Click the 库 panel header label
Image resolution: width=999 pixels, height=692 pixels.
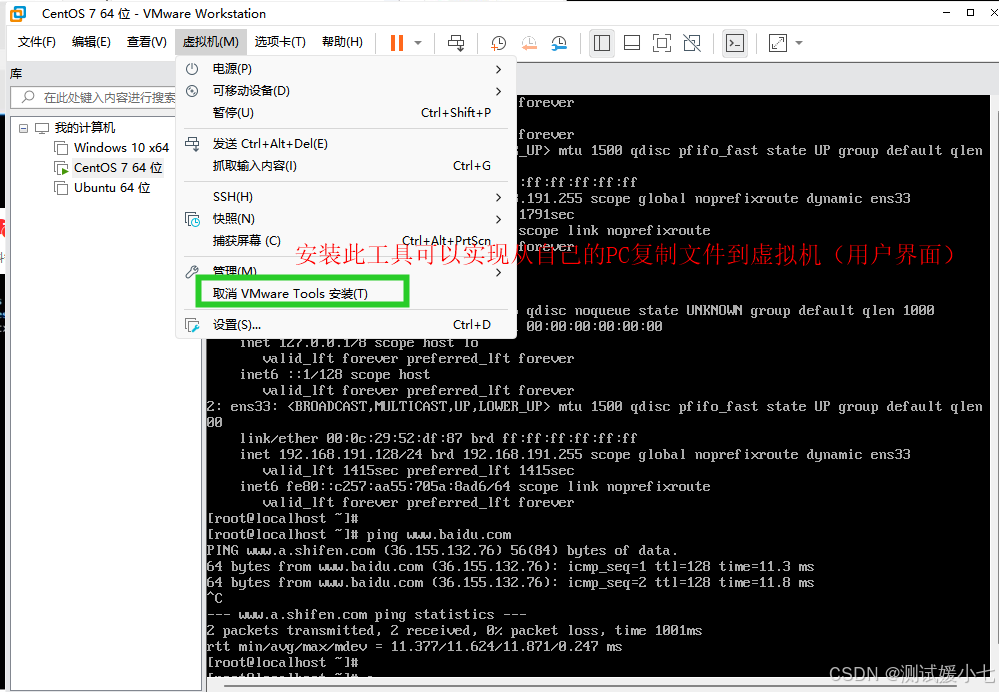16,74
